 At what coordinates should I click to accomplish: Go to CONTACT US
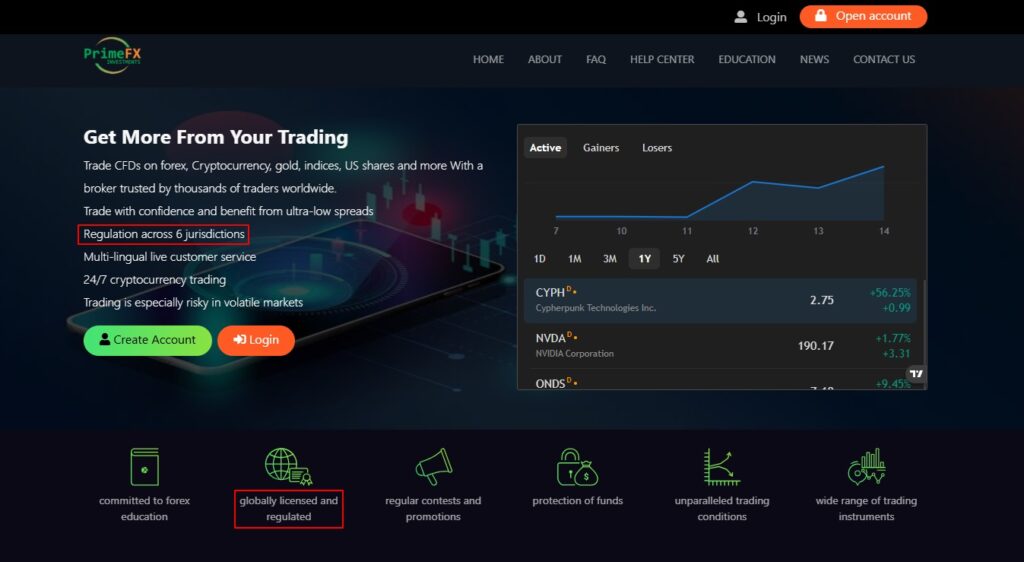[x=884, y=59]
